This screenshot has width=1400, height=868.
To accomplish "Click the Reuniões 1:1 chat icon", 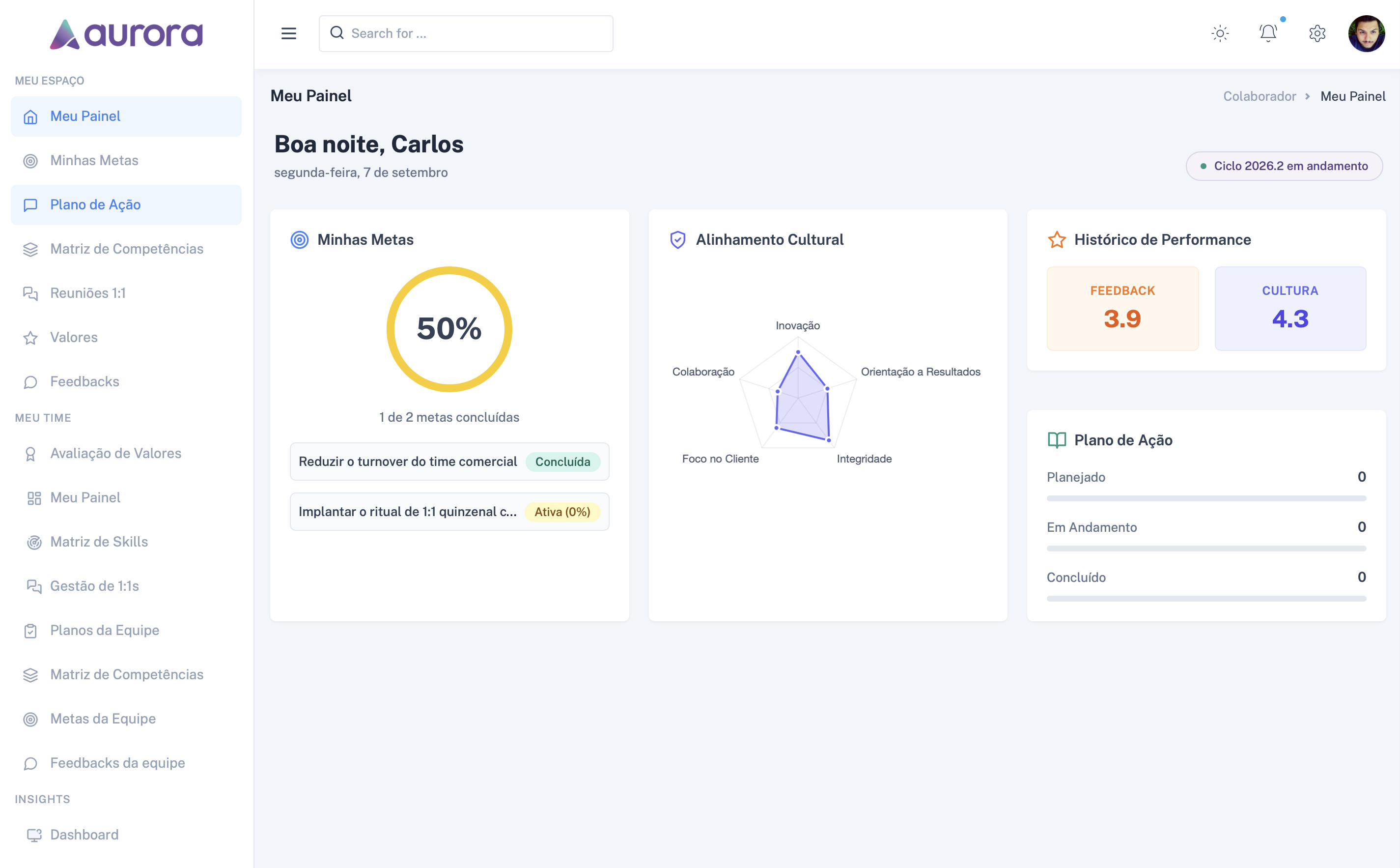I will tap(30, 293).
